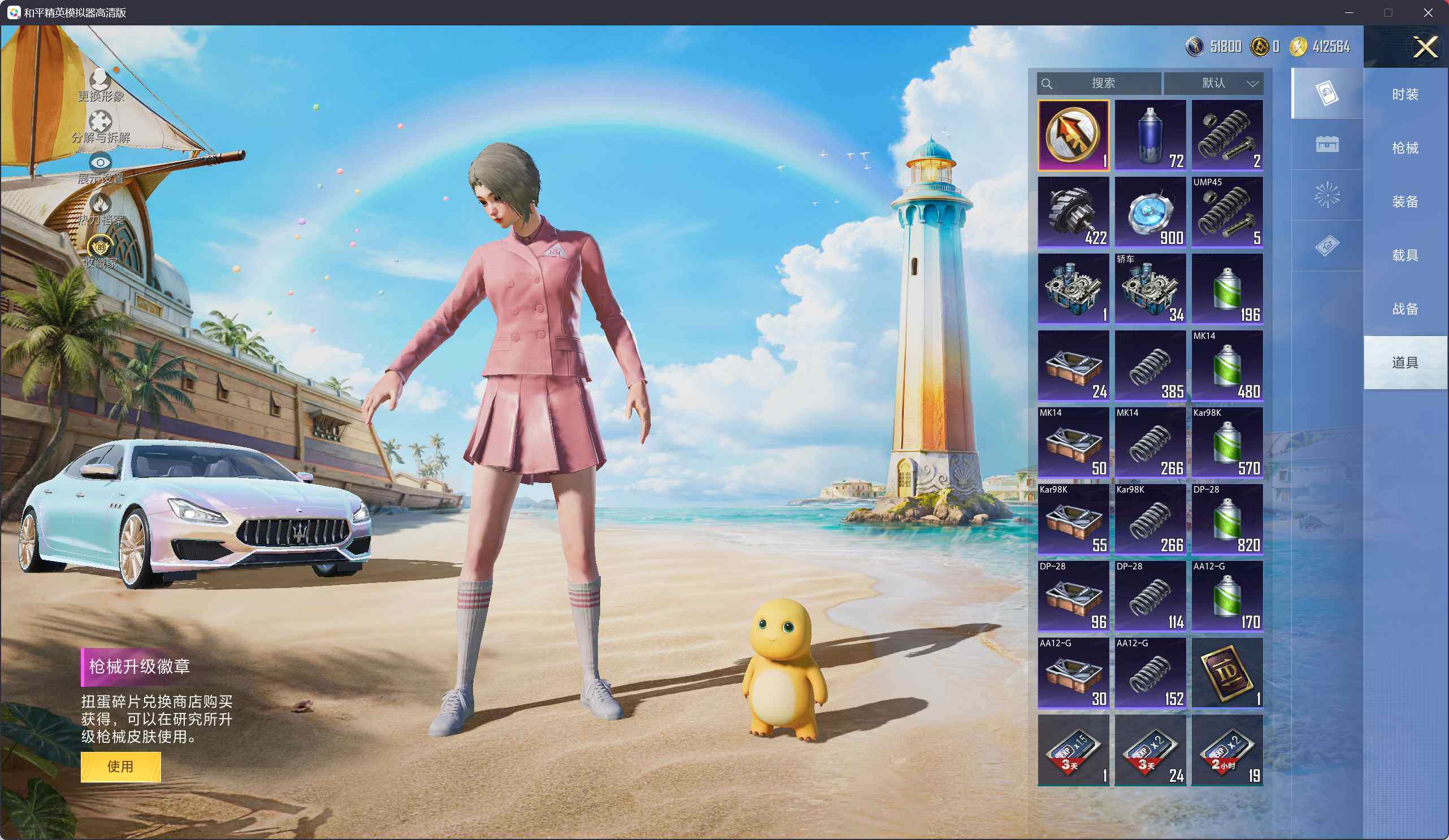1449x840 pixels.
Task: Select the Kar98K material crate with count 55
Action: [1073, 520]
